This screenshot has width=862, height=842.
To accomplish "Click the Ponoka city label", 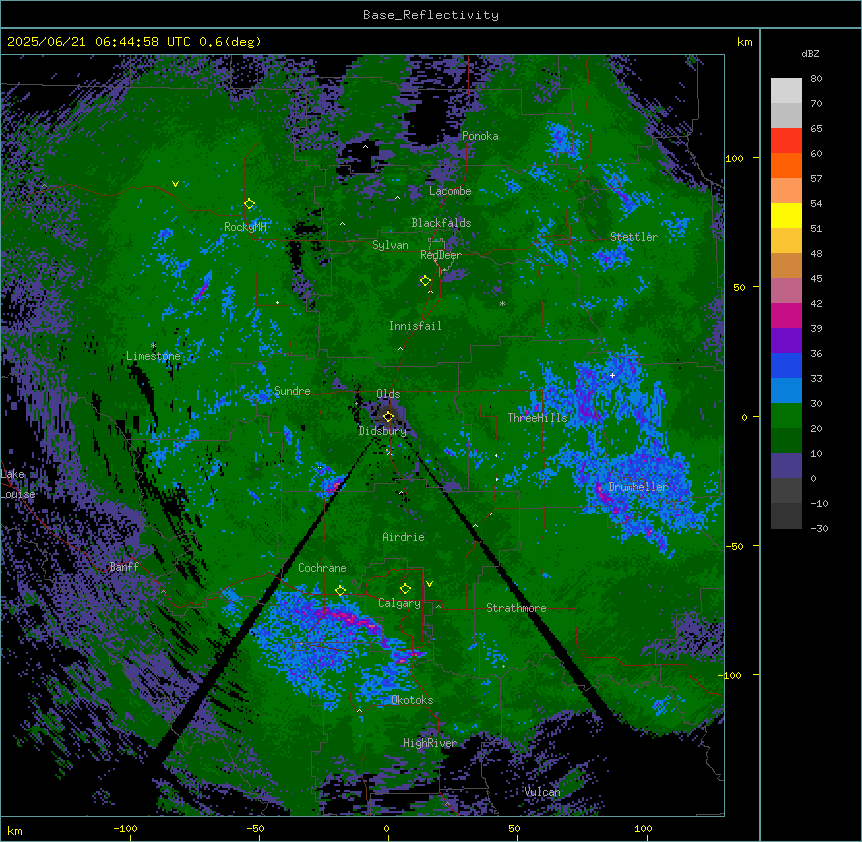I will click(480, 136).
